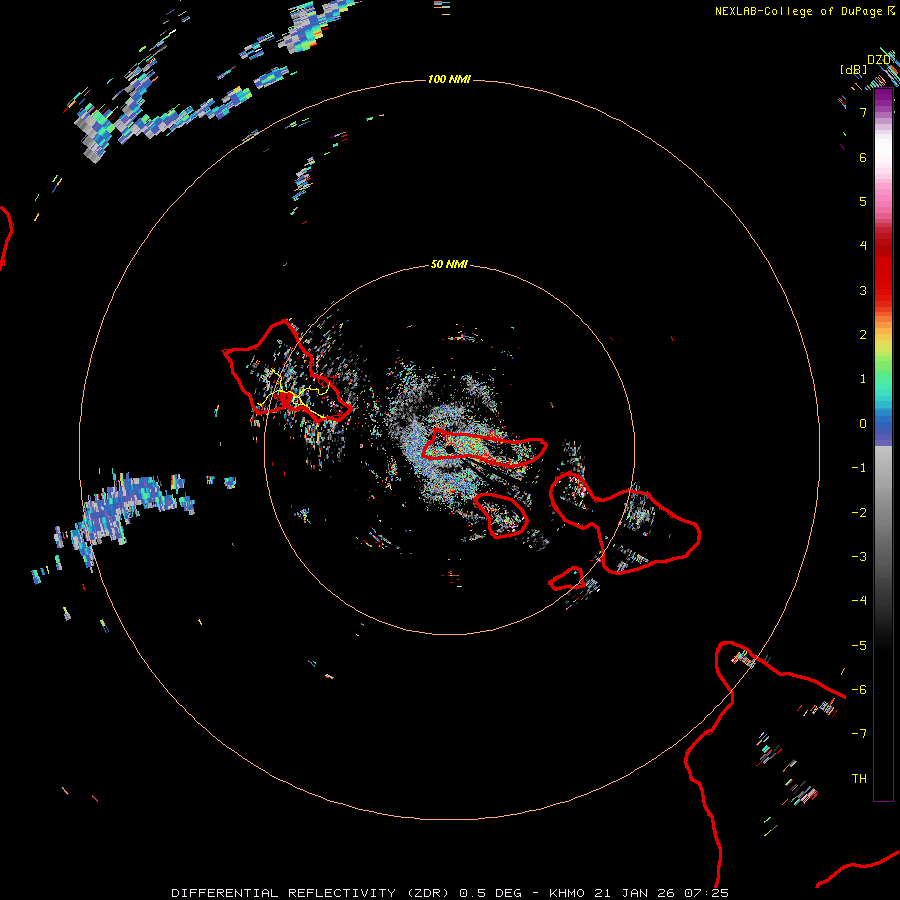Click the '0' value on the color scale
Image resolution: width=900 pixels, height=900 pixels.
tap(863, 424)
